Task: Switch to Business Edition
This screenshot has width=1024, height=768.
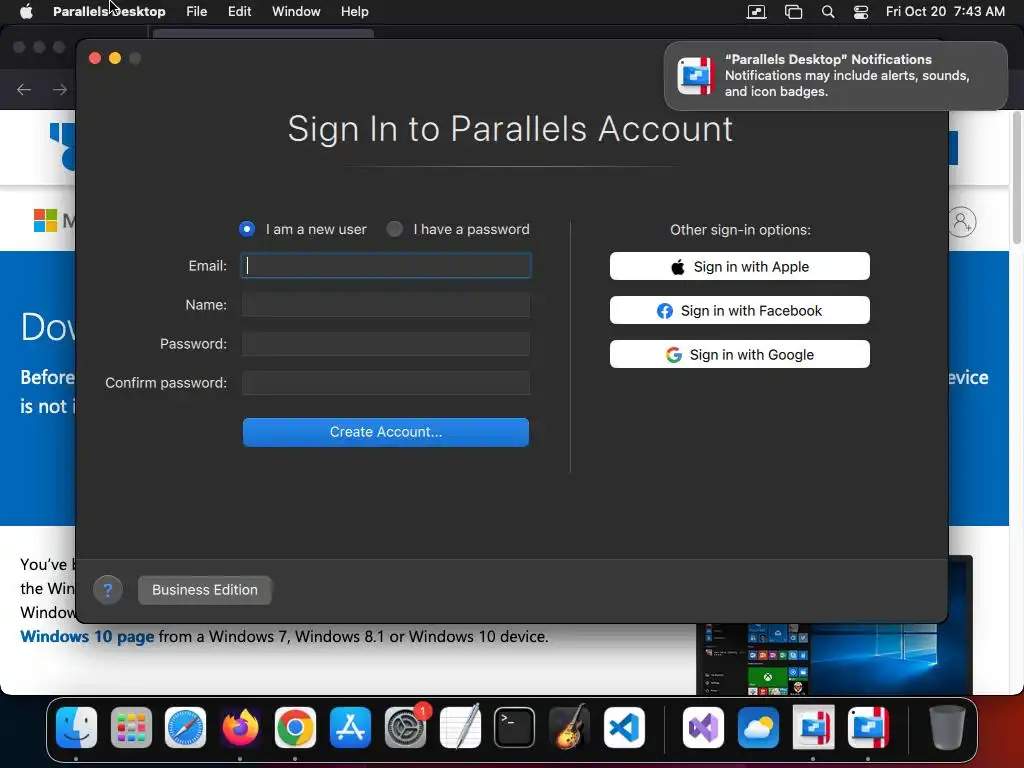Action: tap(205, 590)
